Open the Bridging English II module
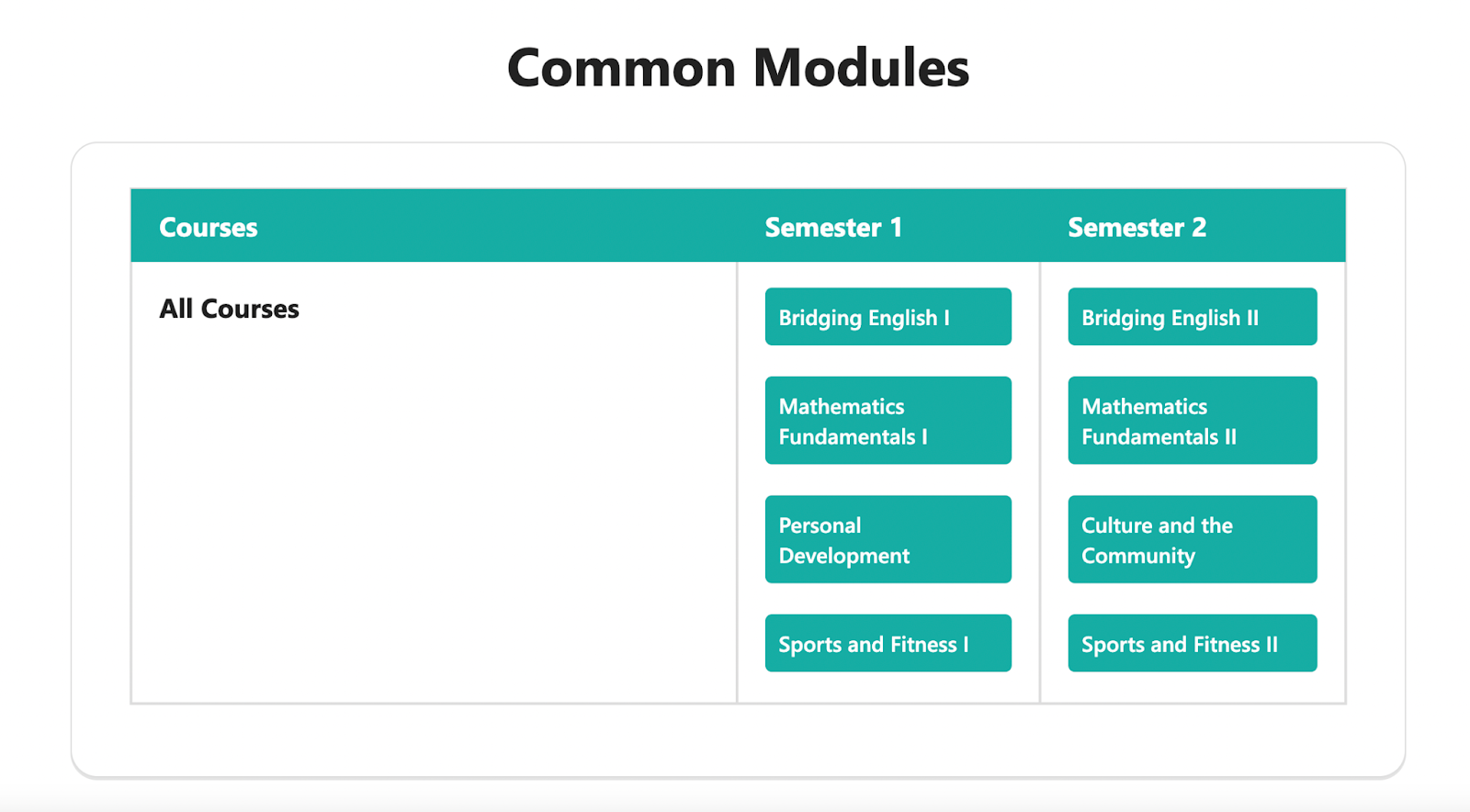The width and height of the screenshot is (1470, 812). click(1192, 317)
